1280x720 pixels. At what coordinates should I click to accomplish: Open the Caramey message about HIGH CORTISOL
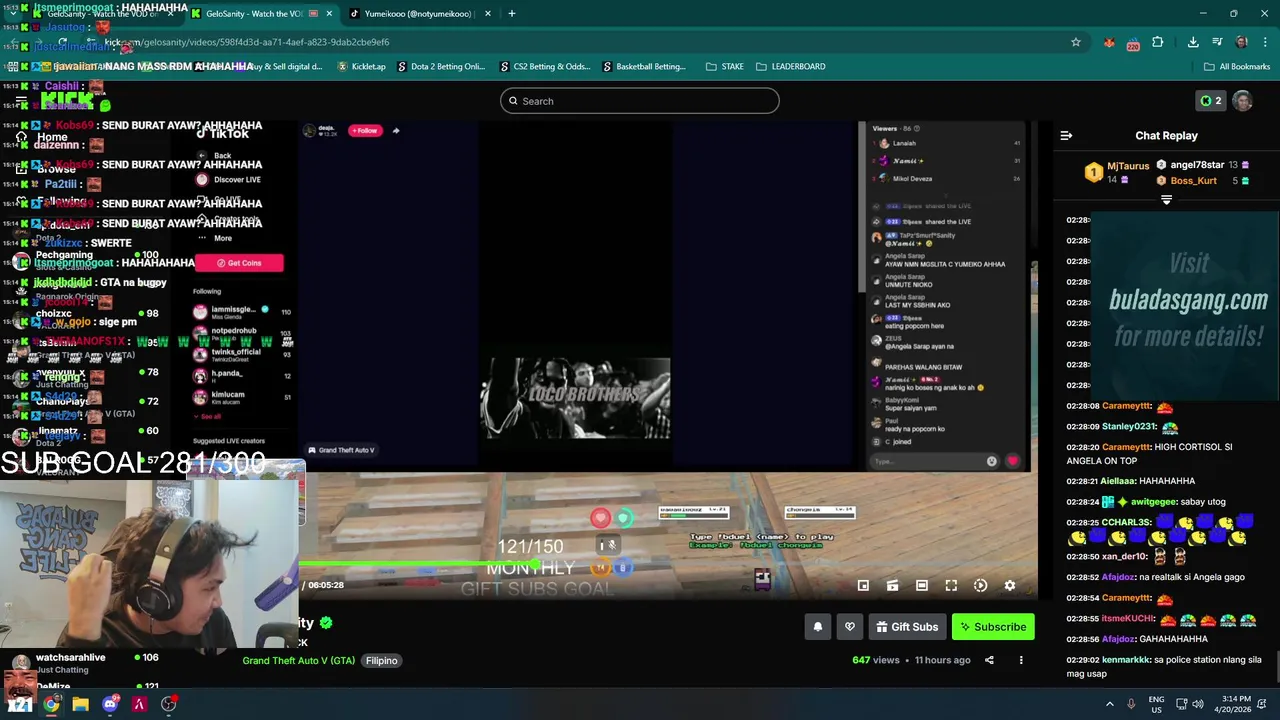(1149, 454)
